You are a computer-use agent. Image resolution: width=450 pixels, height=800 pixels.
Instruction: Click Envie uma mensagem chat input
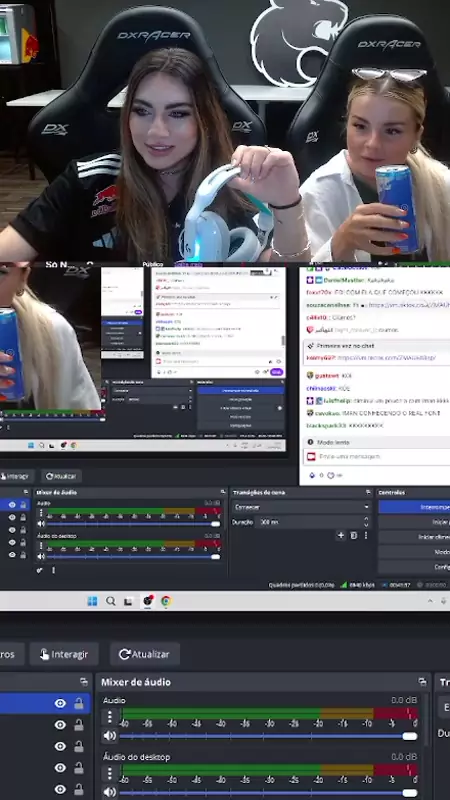pos(378,457)
